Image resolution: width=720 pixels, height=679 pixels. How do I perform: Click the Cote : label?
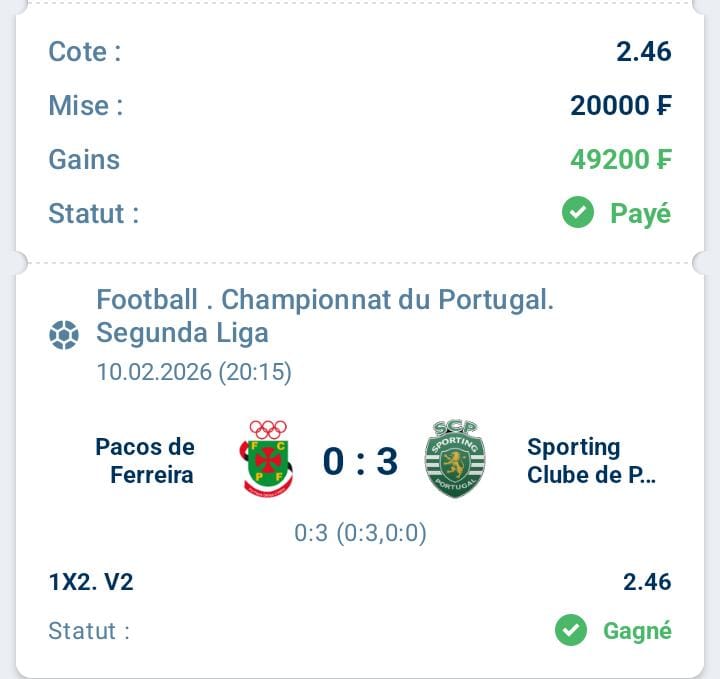tap(85, 52)
